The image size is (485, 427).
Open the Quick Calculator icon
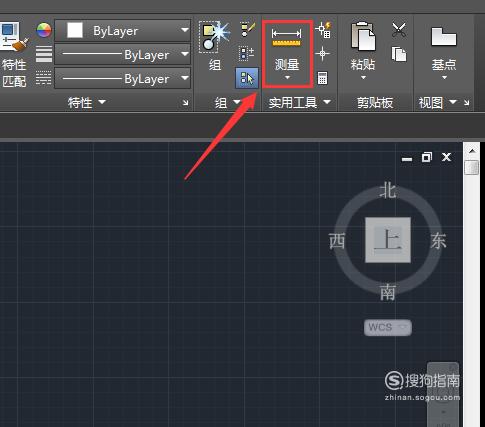[x=322, y=78]
